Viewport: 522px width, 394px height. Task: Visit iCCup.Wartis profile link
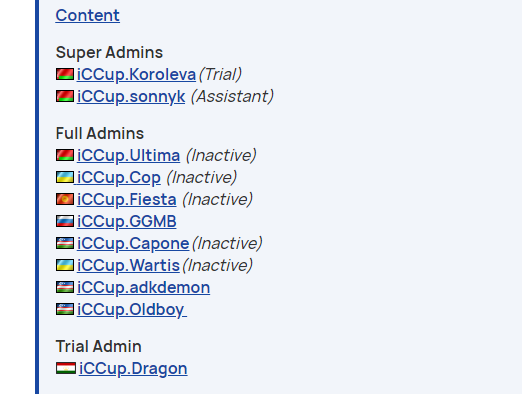(x=128, y=265)
